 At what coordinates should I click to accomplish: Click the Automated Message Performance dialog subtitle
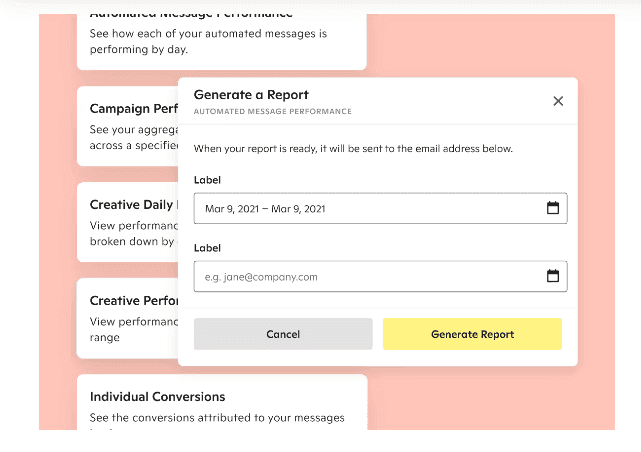coord(272,111)
